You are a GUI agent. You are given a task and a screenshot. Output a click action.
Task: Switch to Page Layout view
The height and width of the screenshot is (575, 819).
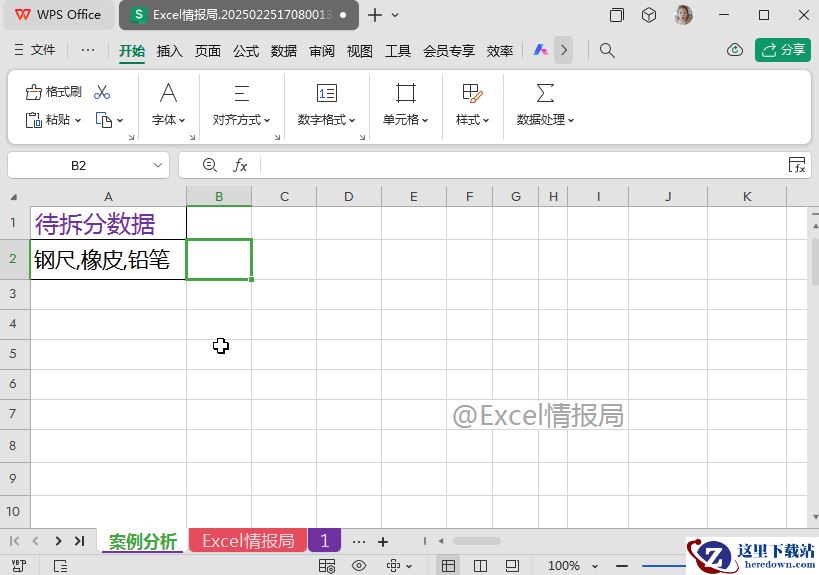(x=512, y=566)
